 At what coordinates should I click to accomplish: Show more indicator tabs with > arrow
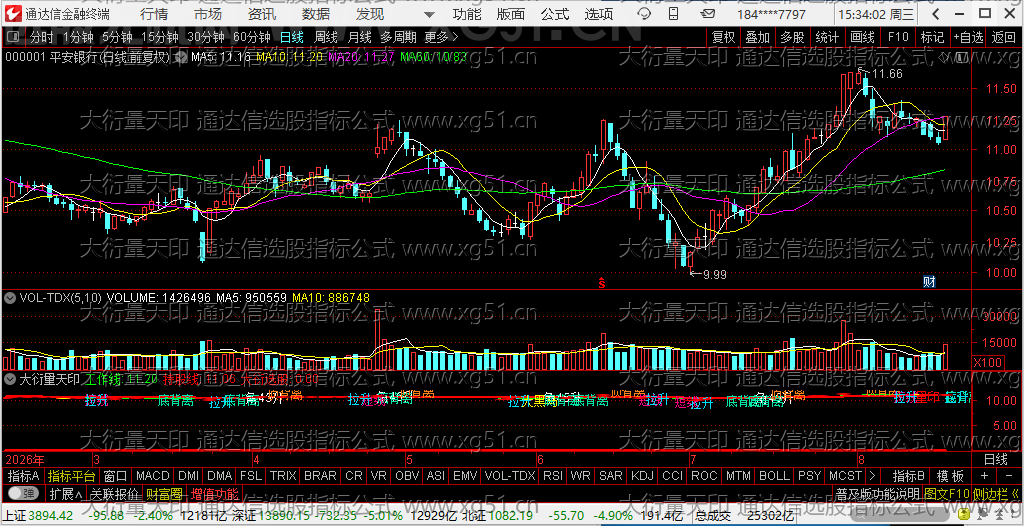[x=874, y=476]
